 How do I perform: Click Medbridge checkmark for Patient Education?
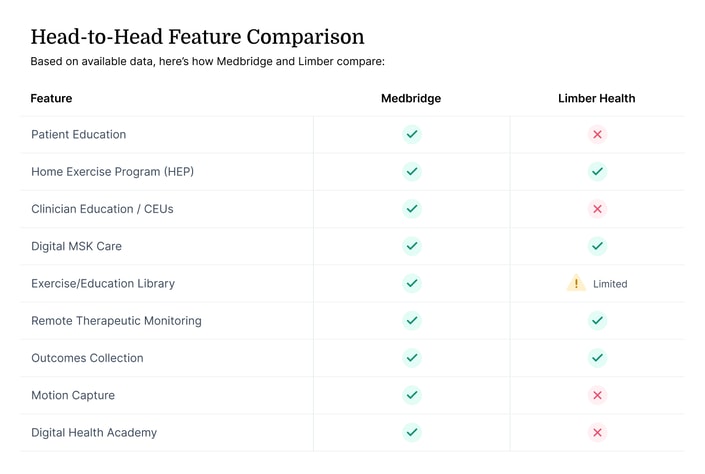411,134
